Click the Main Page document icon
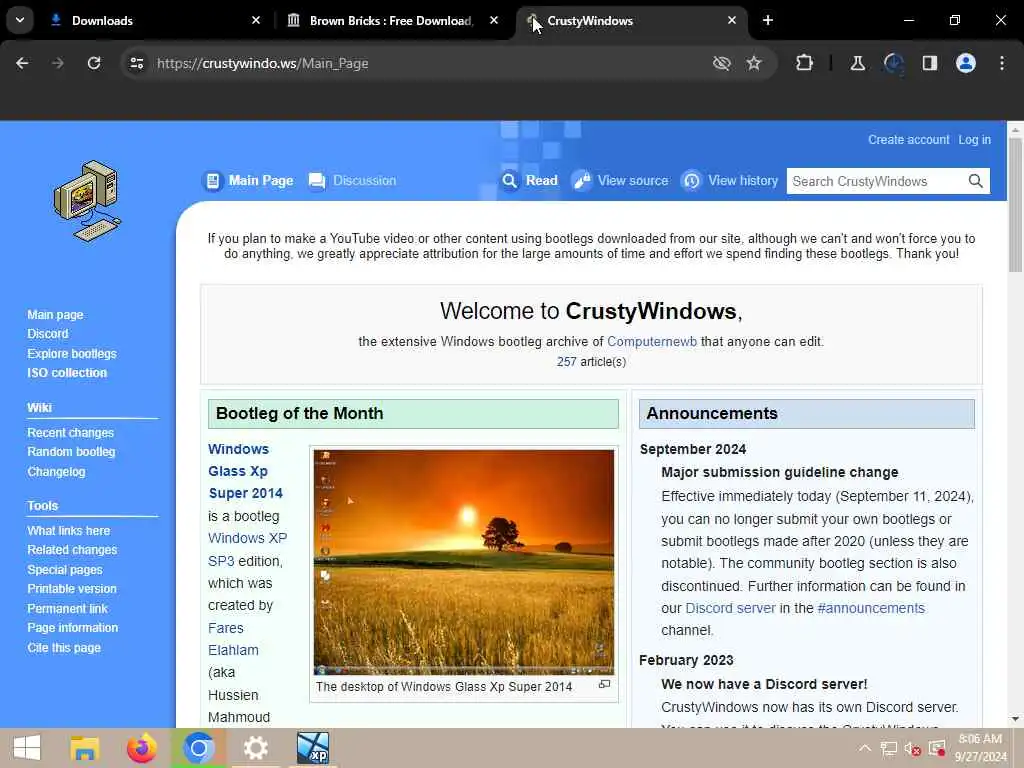This screenshot has height=768, width=1024. [x=213, y=181]
